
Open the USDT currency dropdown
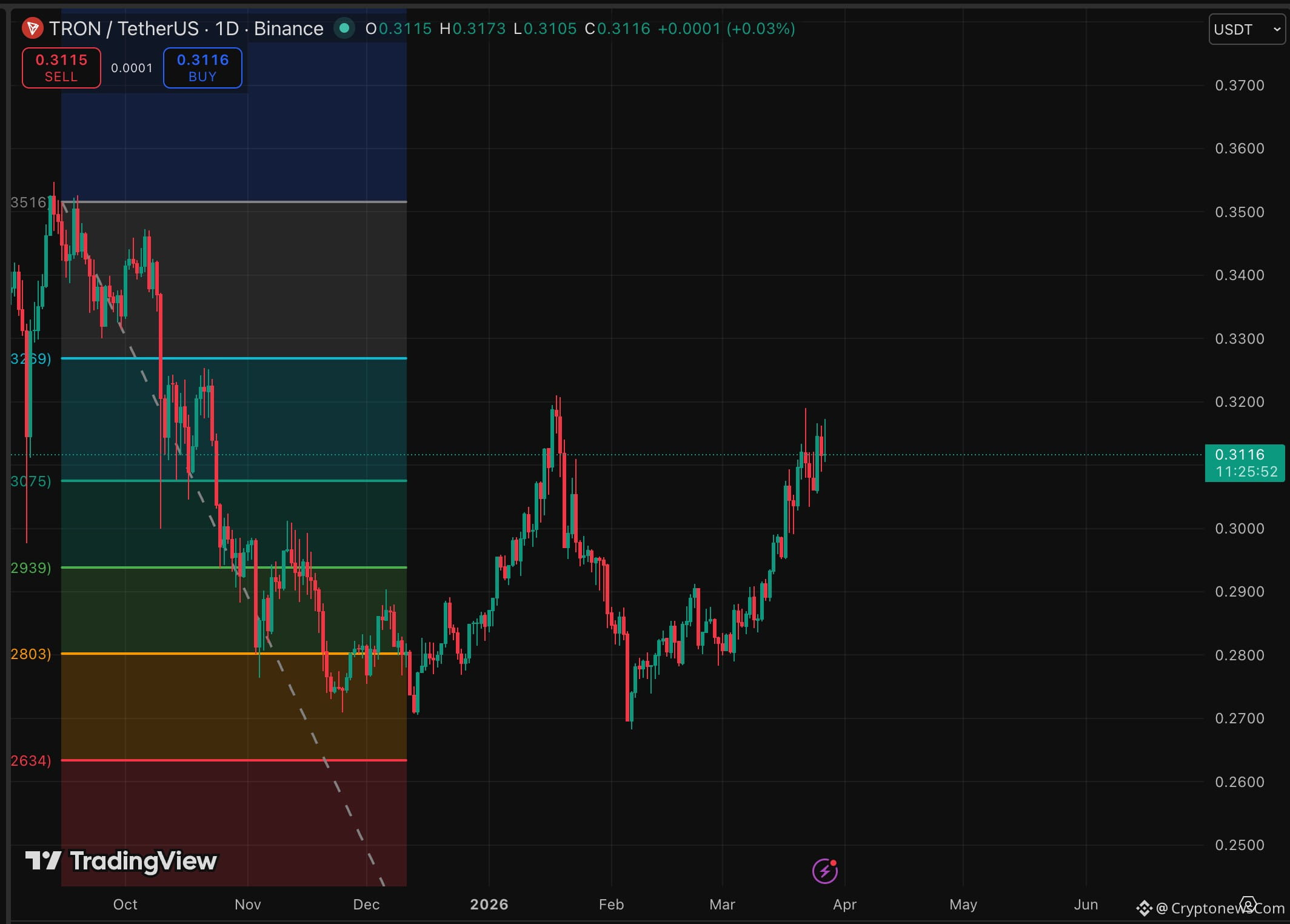(x=1246, y=29)
